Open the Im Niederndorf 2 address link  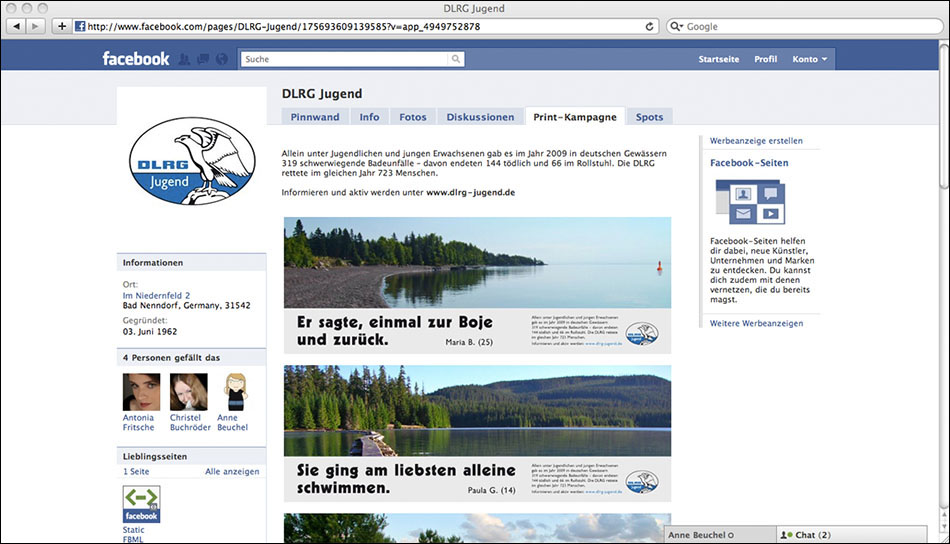click(x=156, y=295)
